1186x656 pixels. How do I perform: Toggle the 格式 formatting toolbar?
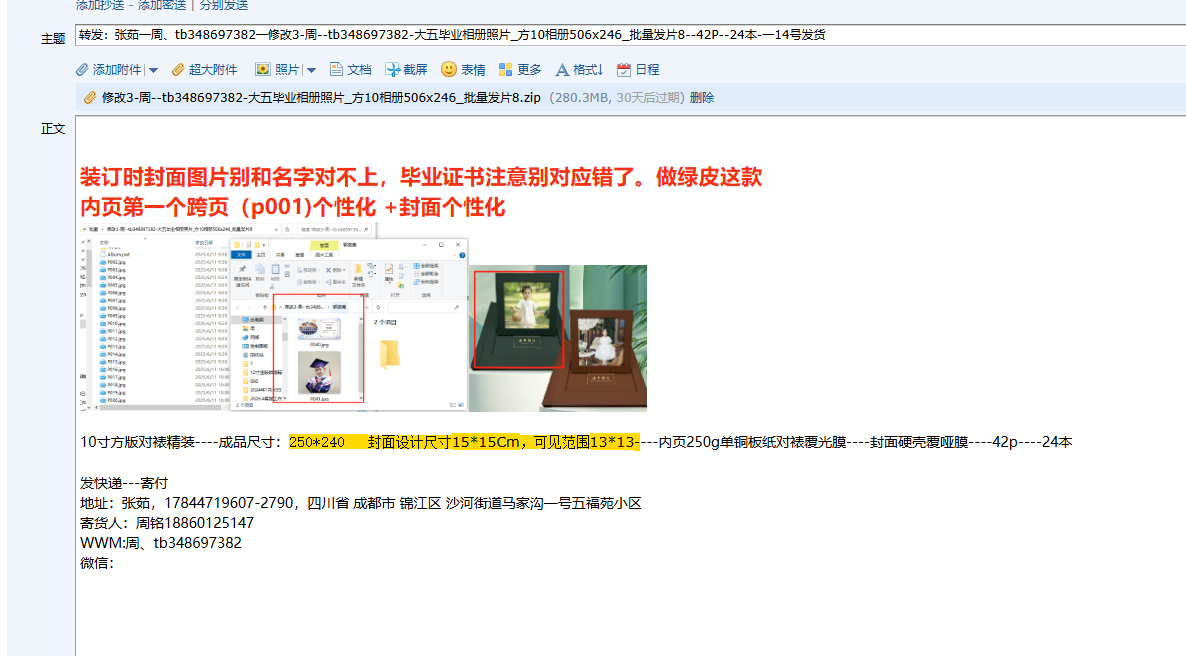tap(579, 70)
